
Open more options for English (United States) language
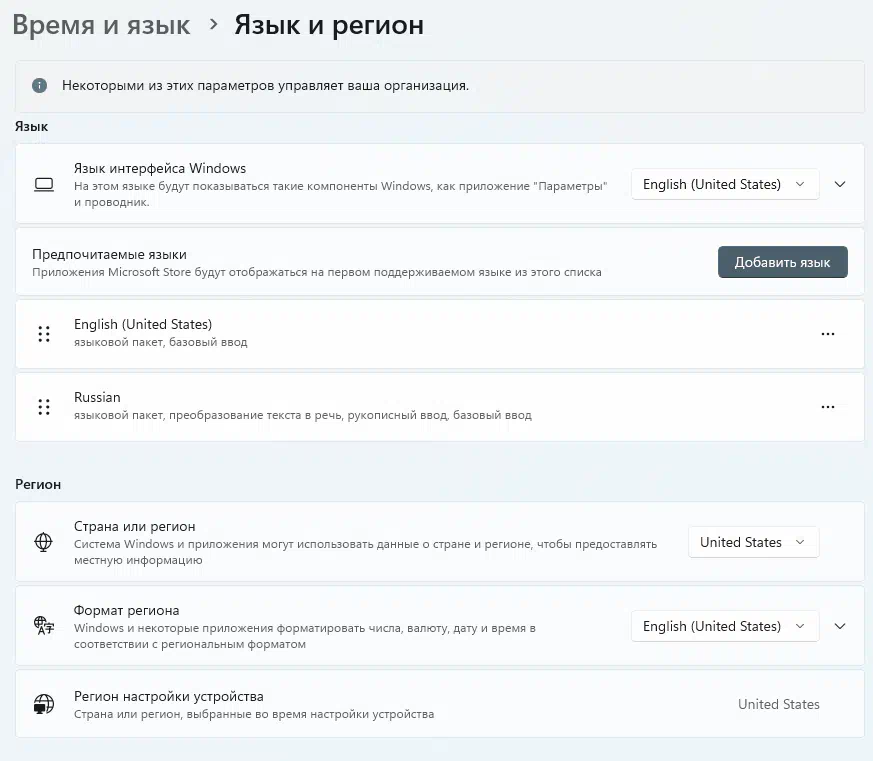(x=827, y=334)
